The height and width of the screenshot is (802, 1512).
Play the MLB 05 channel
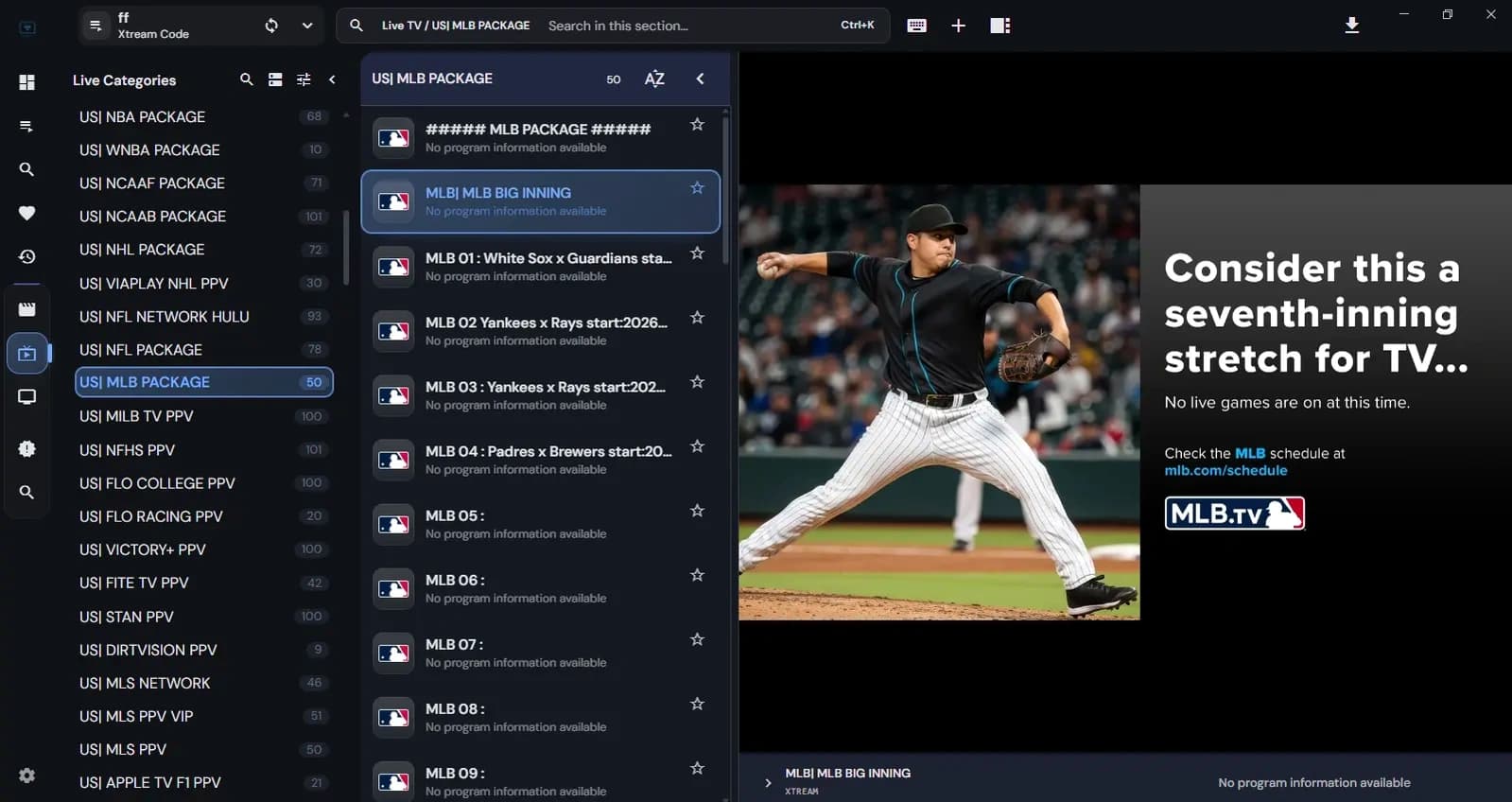coord(540,524)
